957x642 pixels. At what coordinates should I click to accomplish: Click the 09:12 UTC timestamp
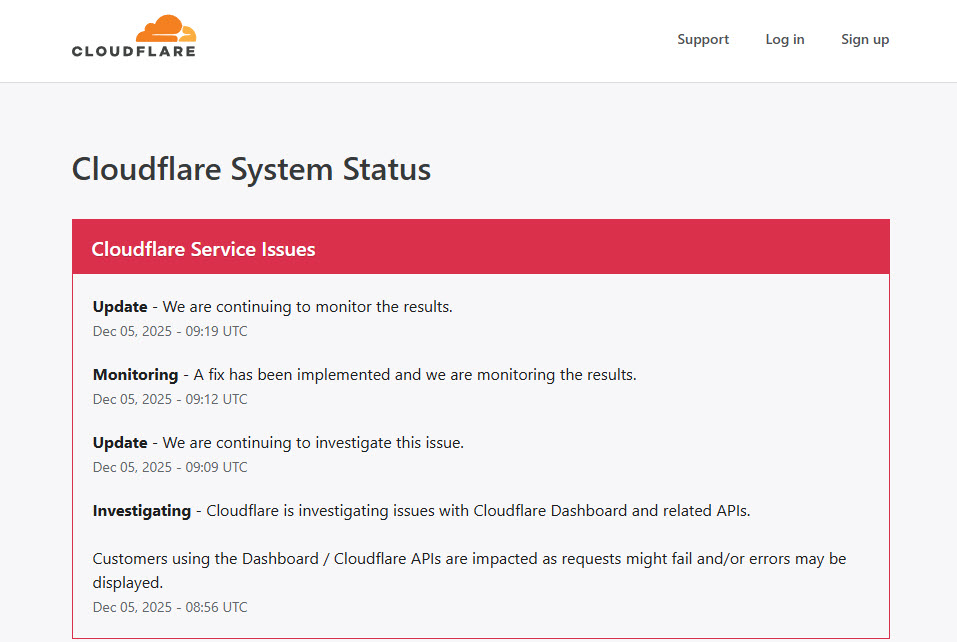pyautogui.click(x=170, y=398)
